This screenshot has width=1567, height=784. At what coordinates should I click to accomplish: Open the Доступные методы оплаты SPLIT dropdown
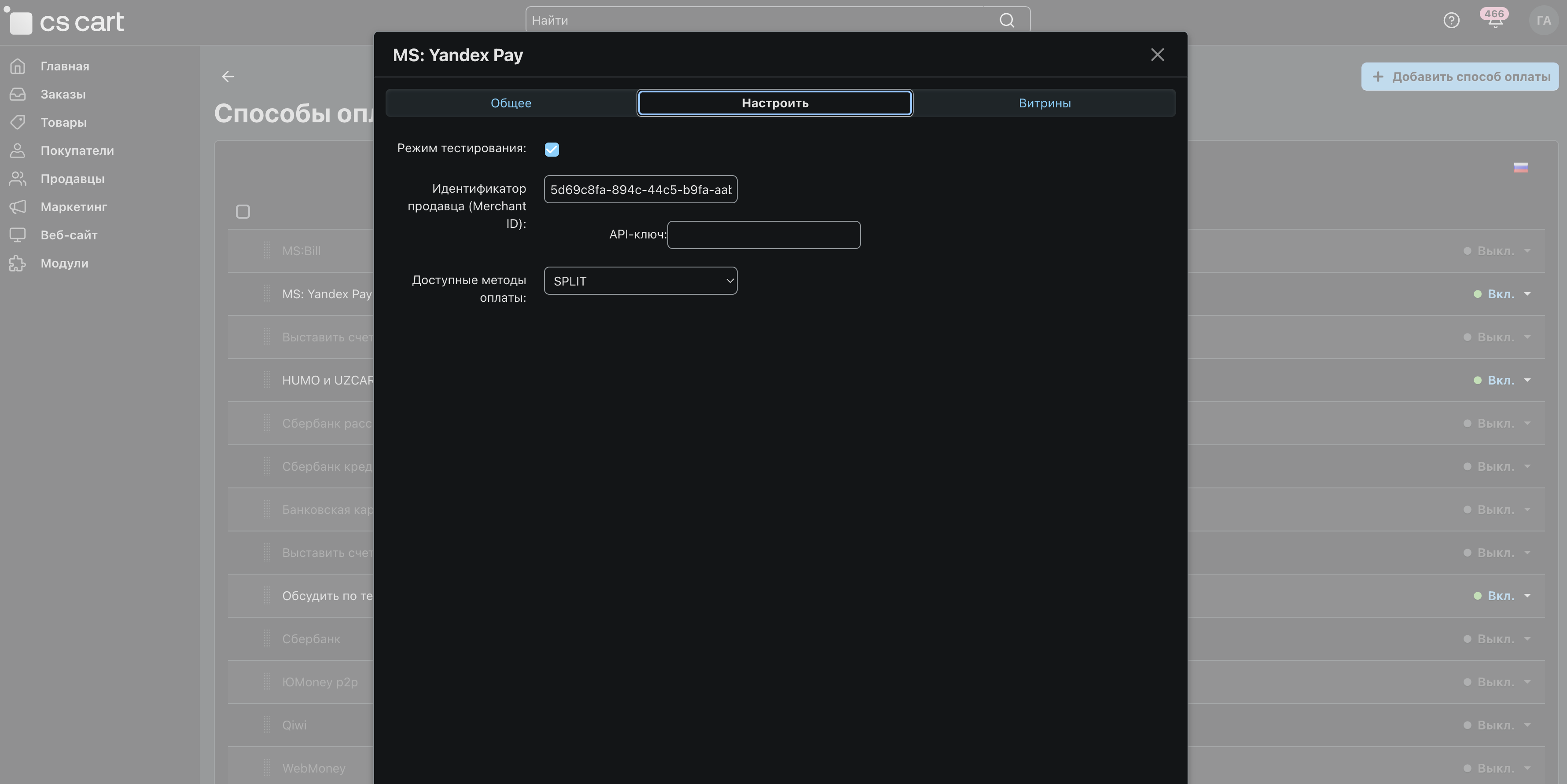640,281
